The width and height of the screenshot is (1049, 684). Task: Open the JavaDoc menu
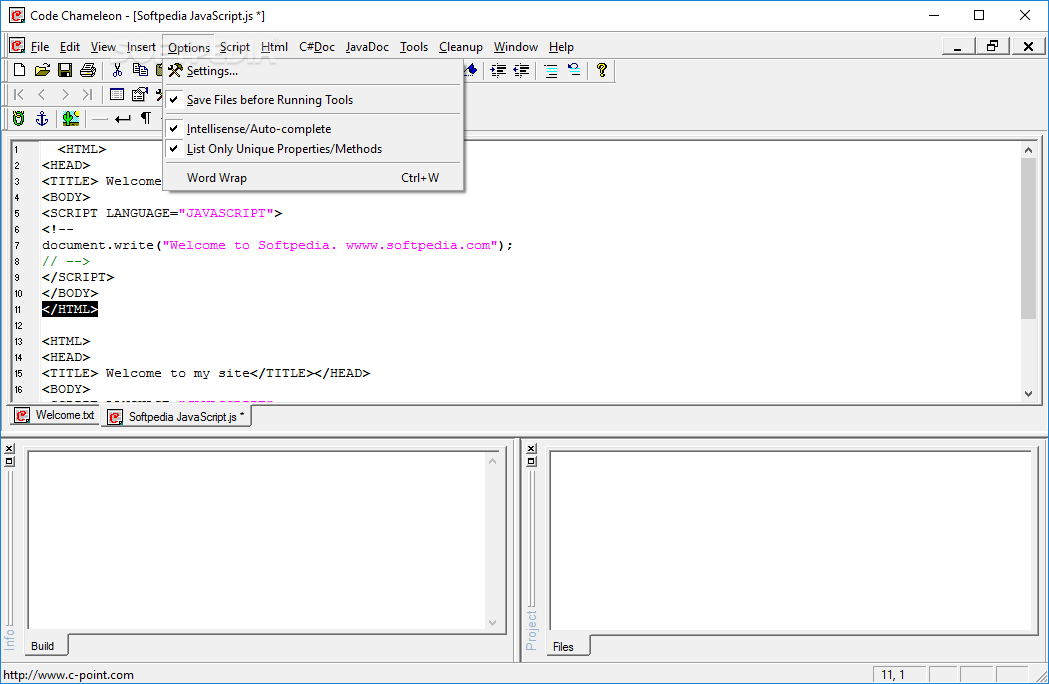pos(367,47)
